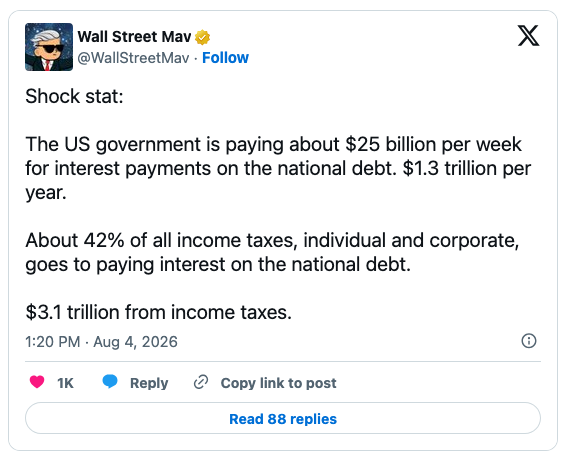The height and width of the screenshot is (456, 569).
Task: Click the 42% of income taxes paragraph
Action: 272,252
